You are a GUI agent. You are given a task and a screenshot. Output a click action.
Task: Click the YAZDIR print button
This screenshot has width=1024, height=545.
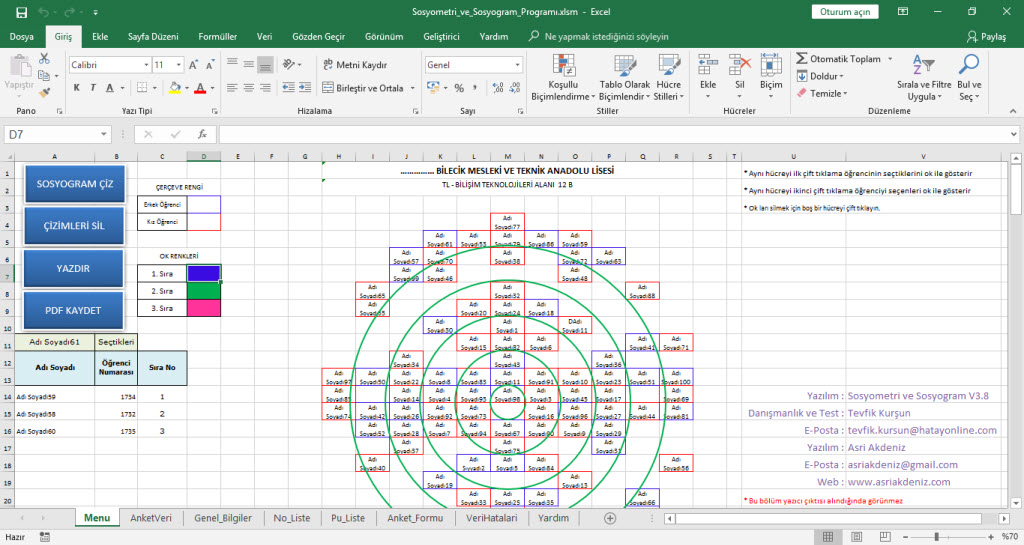(73, 268)
